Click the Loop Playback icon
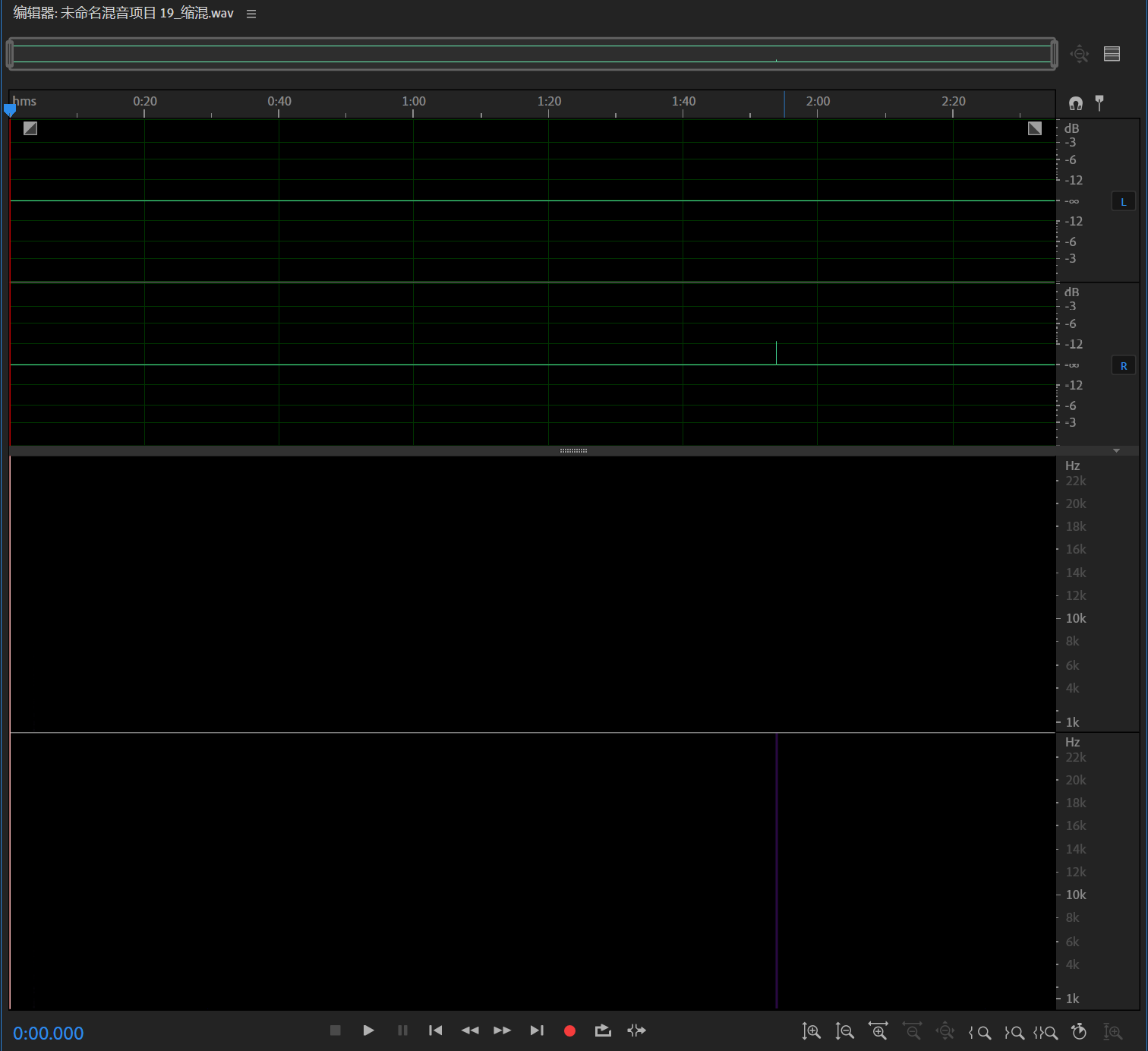The width and height of the screenshot is (1148, 1051). [603, 1030]
